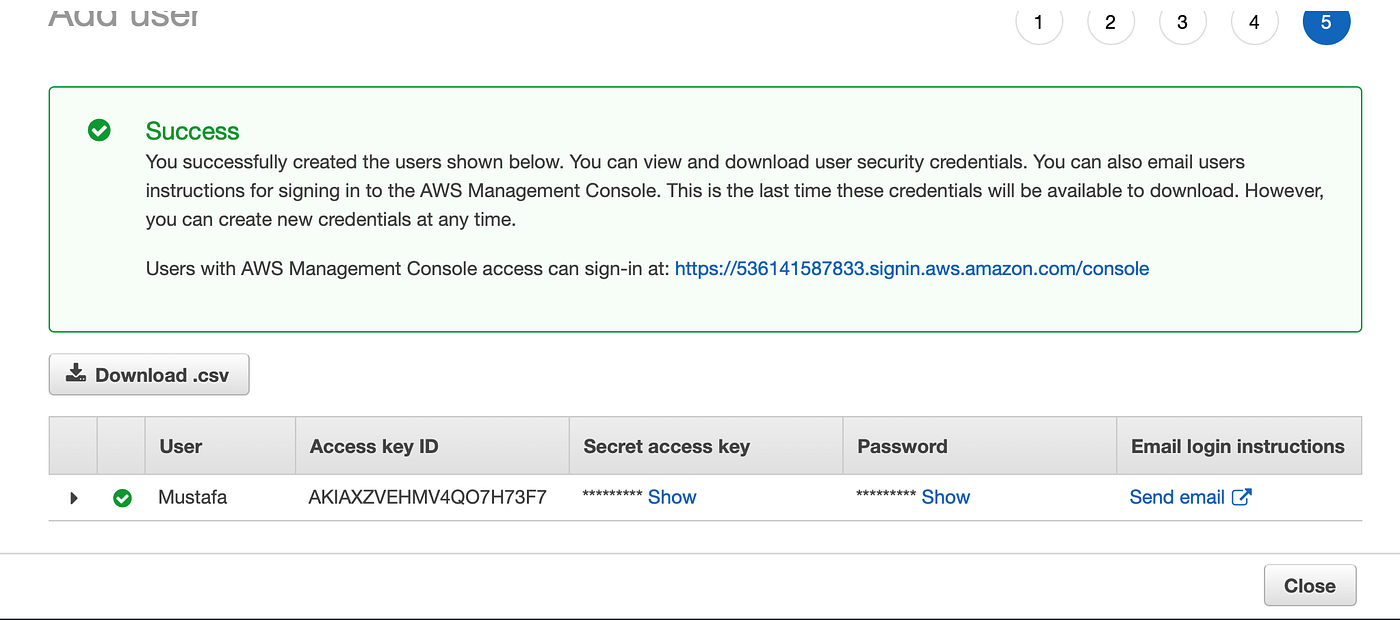Go to wizard step 2
Viewport: 1400px width, 620px height.
click(1111, 22)
